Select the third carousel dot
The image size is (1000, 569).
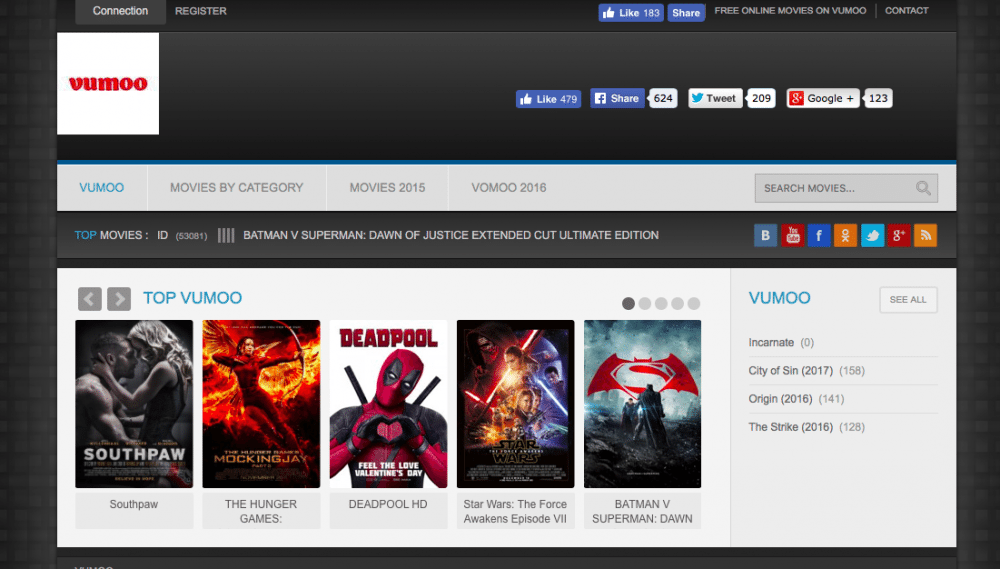coord(661,304)
